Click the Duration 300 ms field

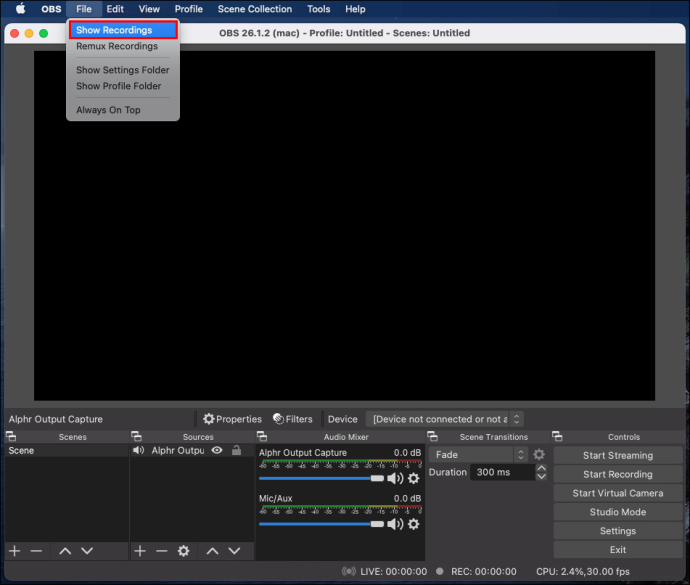pyautogui.click(x=503, y=472)
